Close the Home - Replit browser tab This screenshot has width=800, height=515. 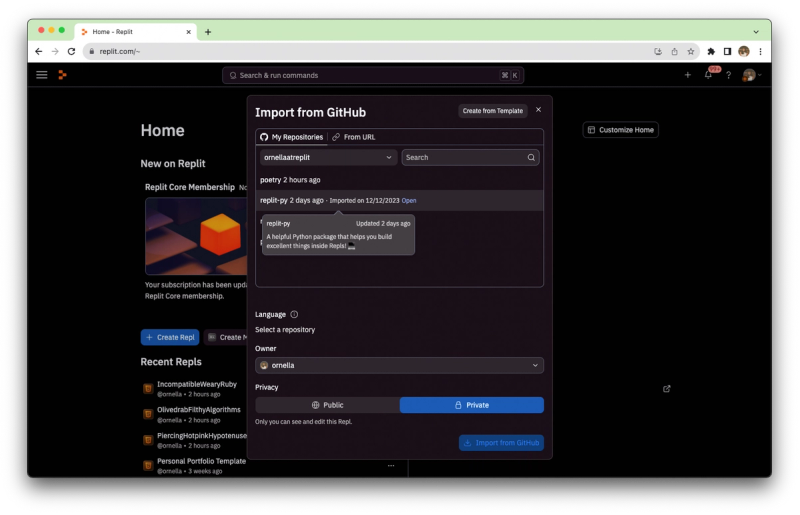pos(188,32)
